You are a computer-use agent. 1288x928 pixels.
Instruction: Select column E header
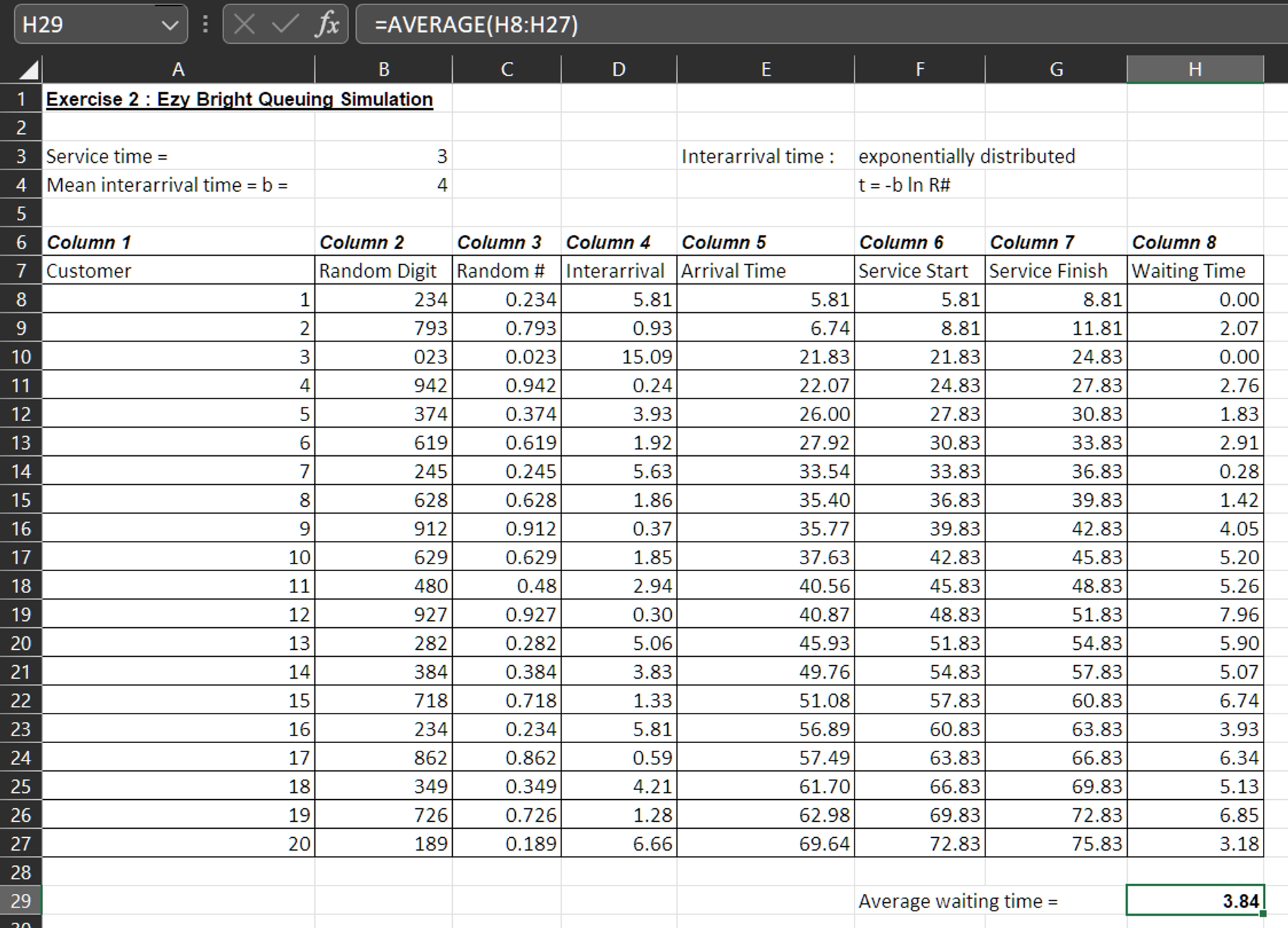click(766, 69)
